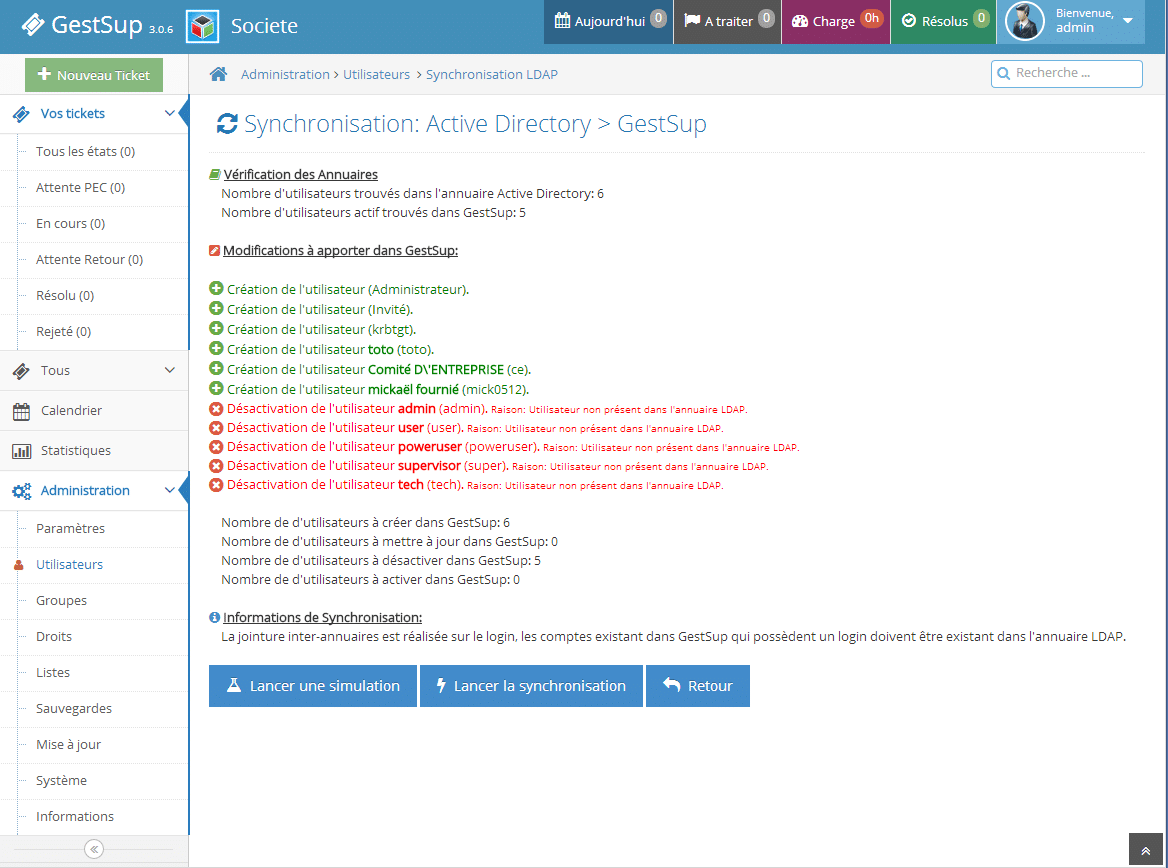This screenshot has height=868, width=1168.
Task: Click the red X for poweruser deactivation
Action: (x=216, y=447)
